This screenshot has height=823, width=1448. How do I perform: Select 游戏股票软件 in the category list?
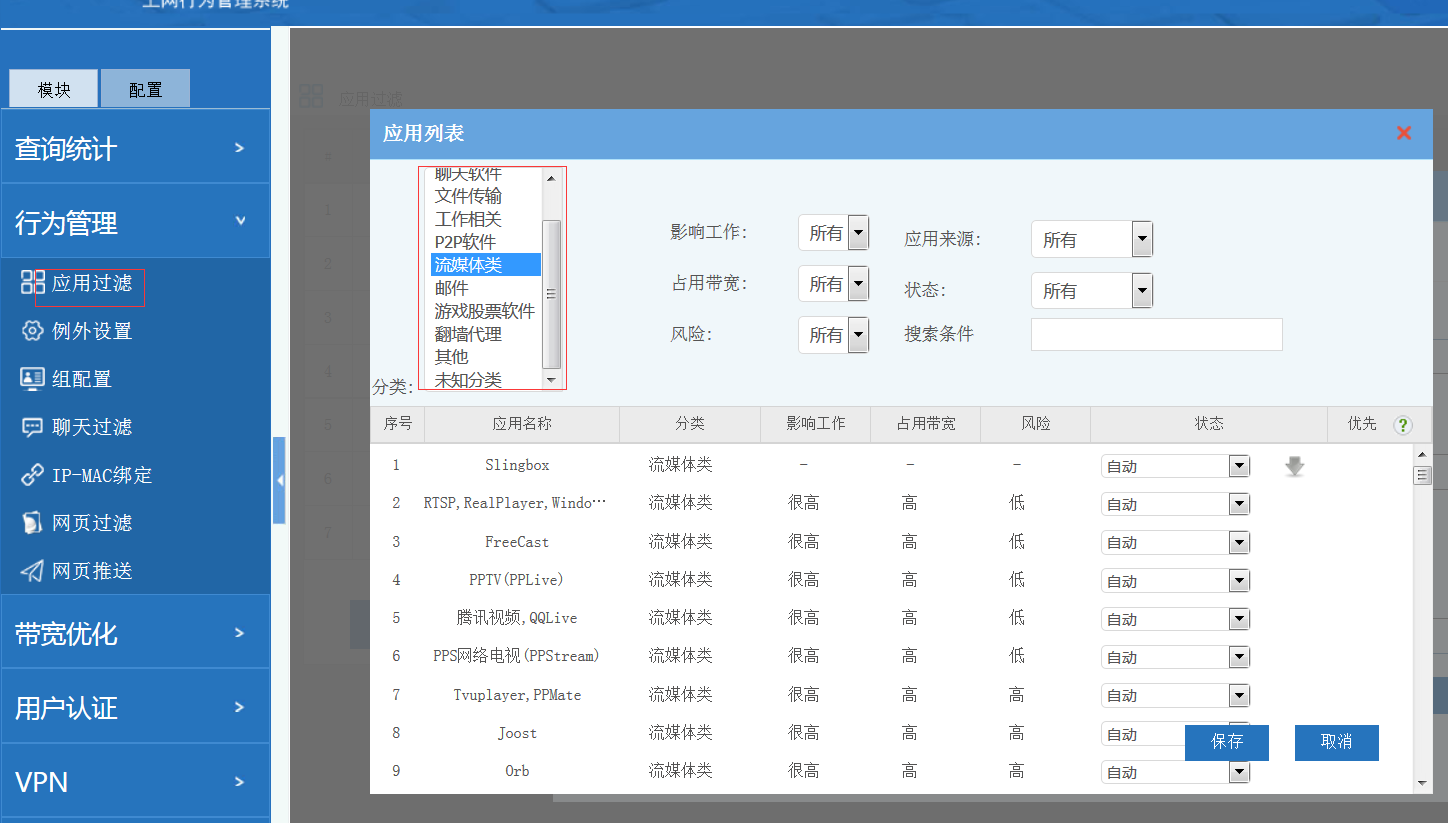tap(485, 311)
